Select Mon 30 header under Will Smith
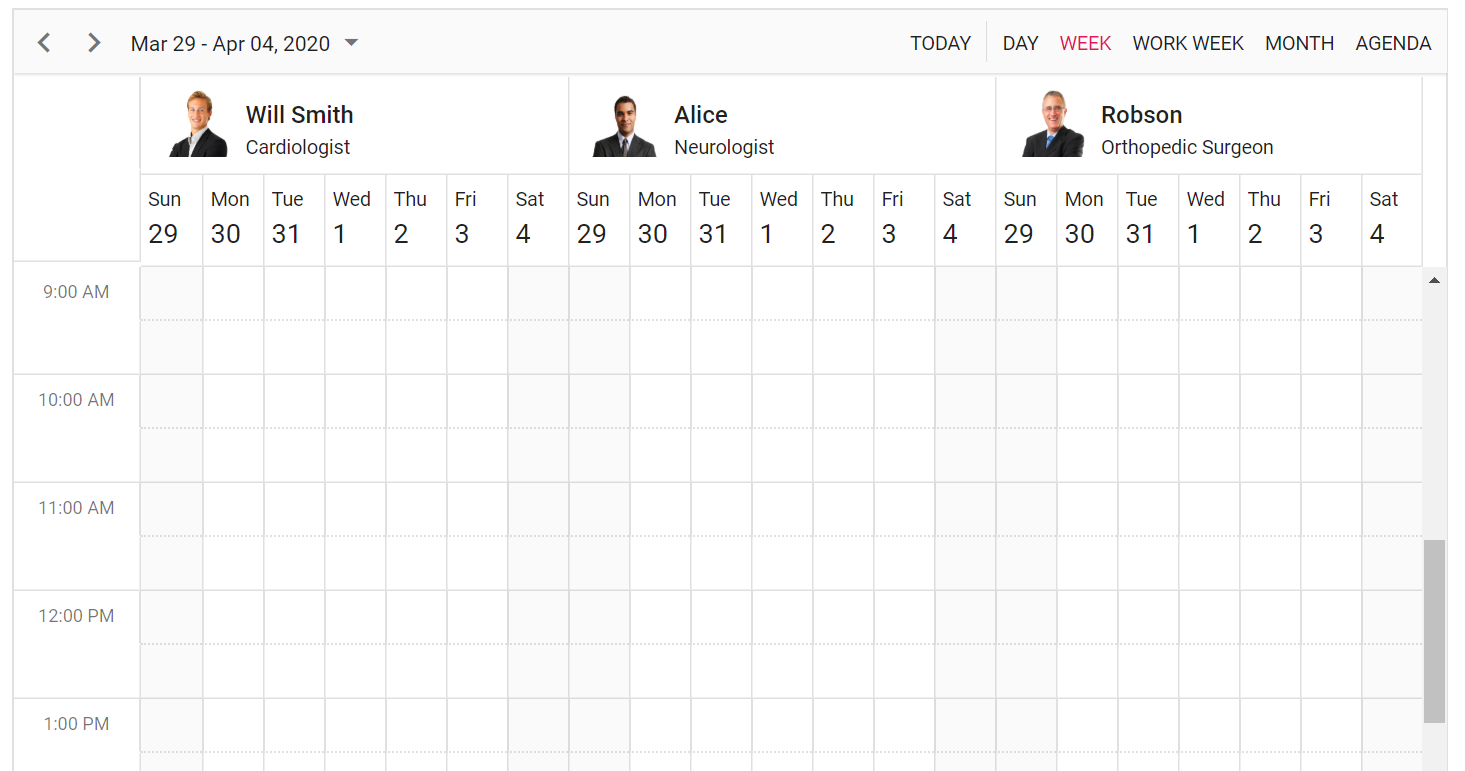 pos(233,218)
